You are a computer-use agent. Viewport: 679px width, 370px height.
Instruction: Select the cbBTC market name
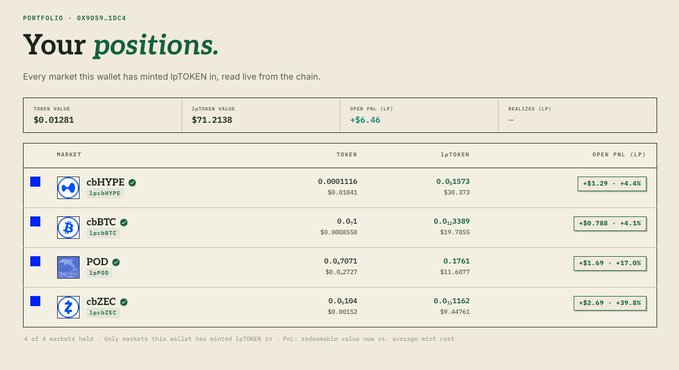101,222
